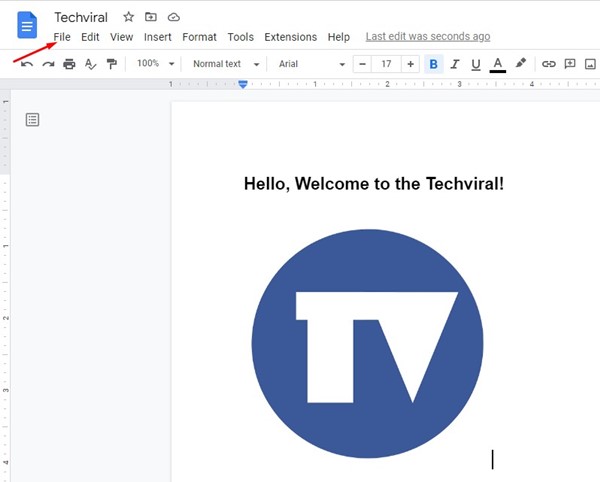
Task: Star the Techviral document
Action: (128, 17)
